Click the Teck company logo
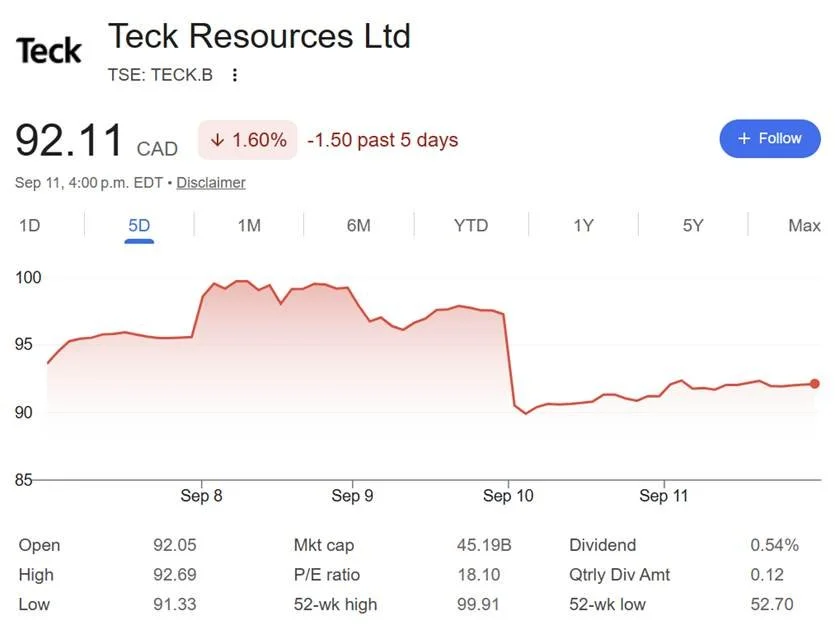 coord(48,51)
